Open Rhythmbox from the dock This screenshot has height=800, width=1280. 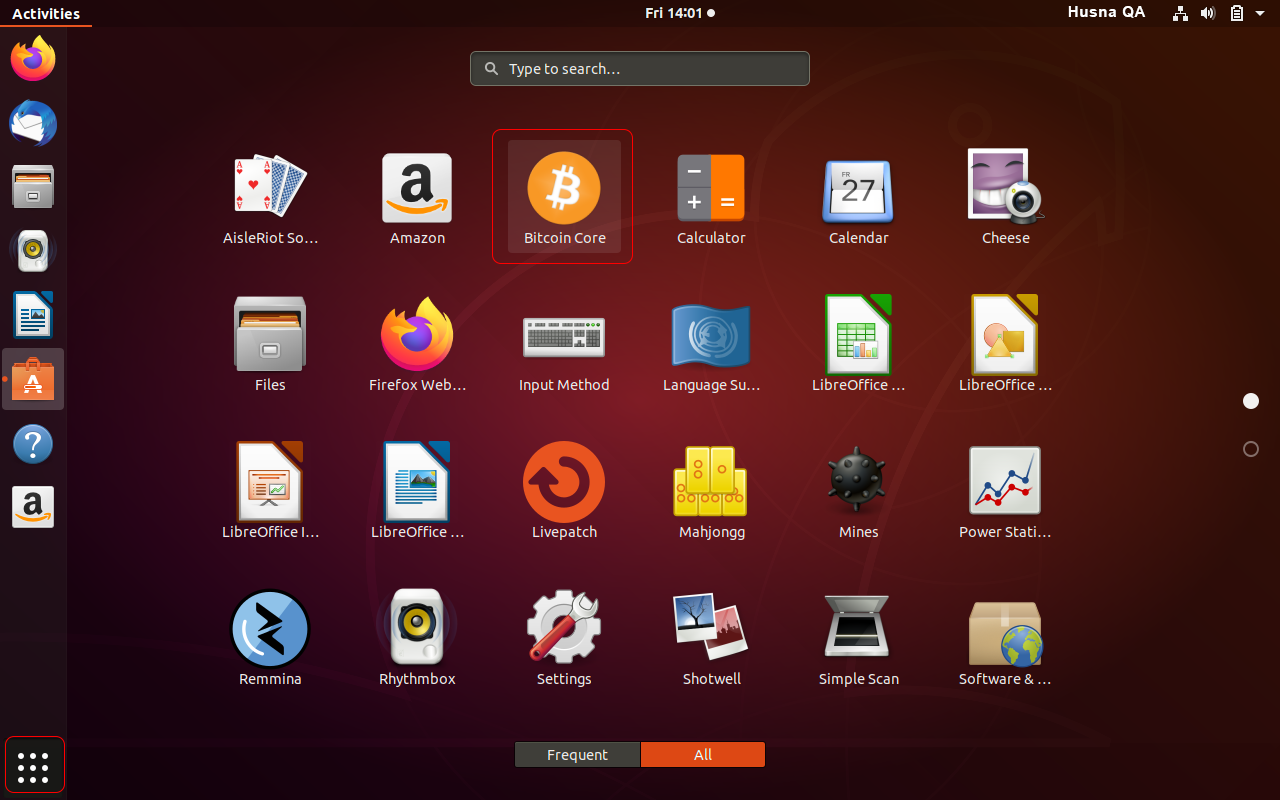click(33, 251)
